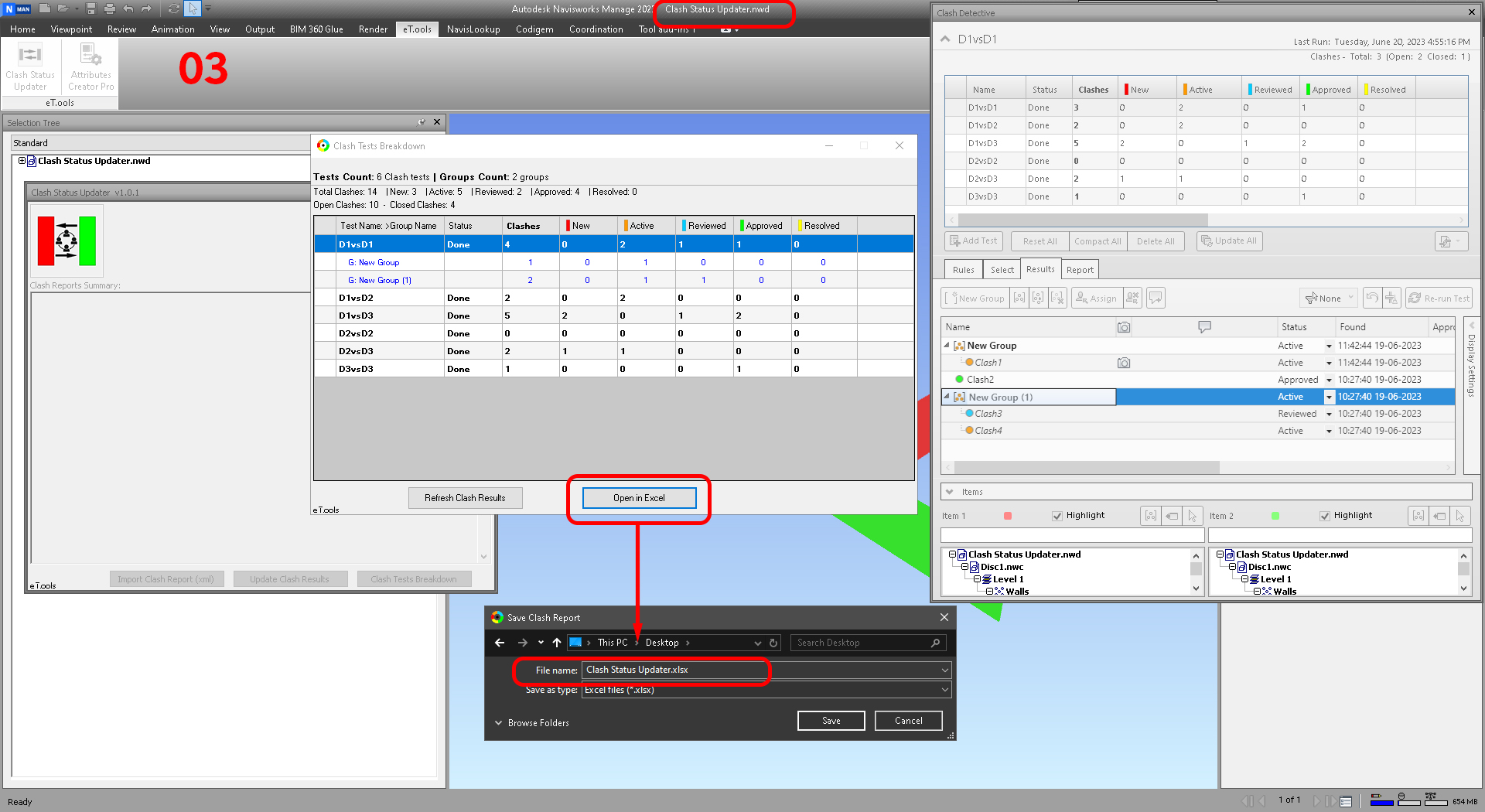Click the Redo arrow in quick access toolbar
Image resolution: width=1485 pixels, height=812 pixels.
click(146, 9)
